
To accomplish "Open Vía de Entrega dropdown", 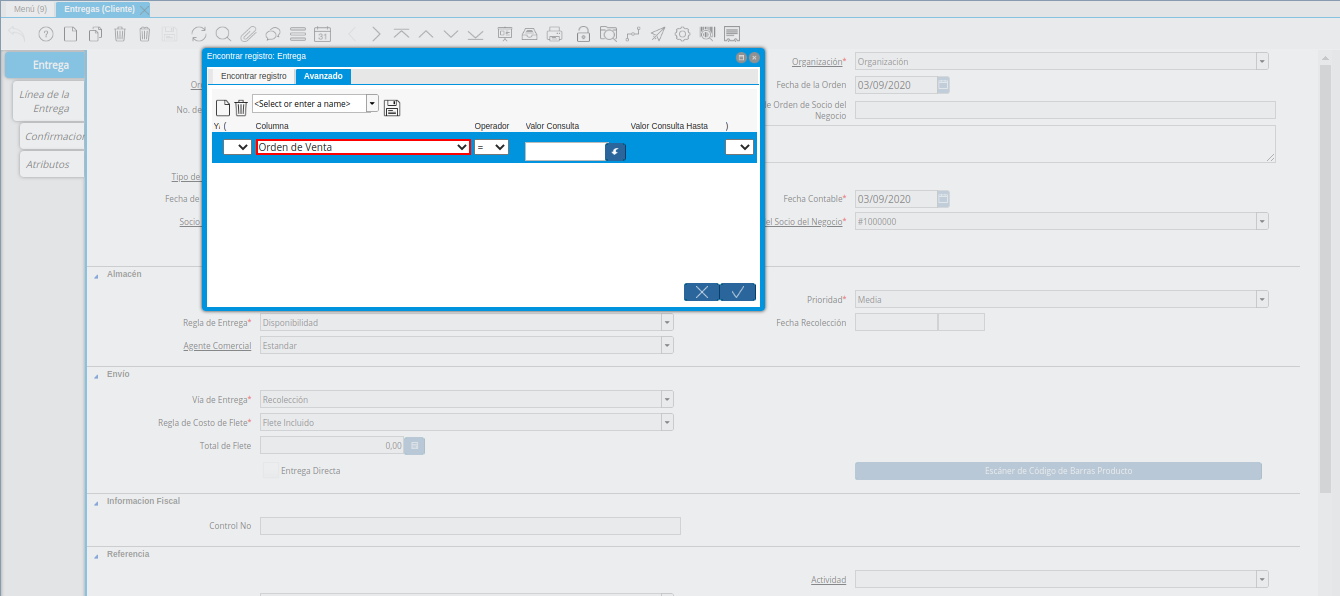I will (667, 400).
